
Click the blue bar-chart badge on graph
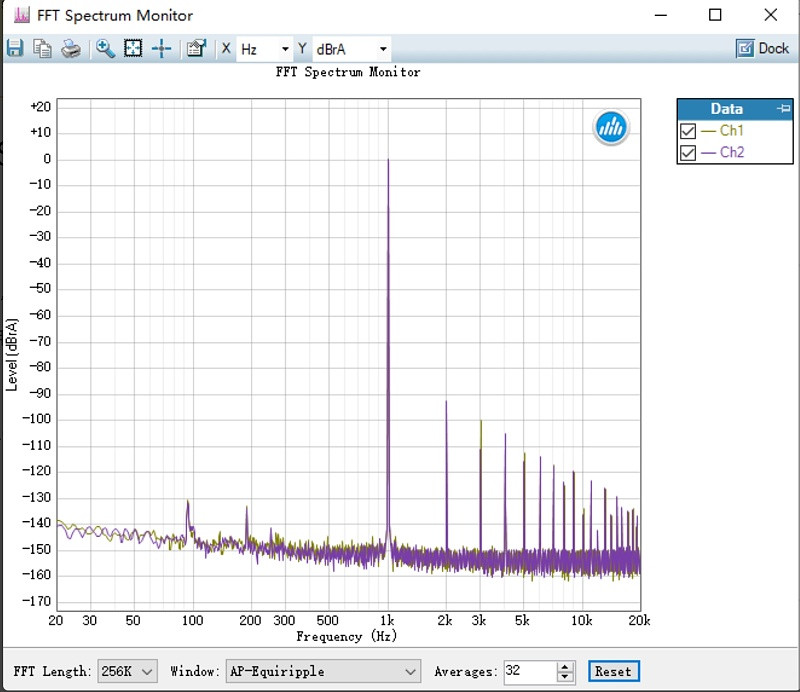tap(610, 126)
